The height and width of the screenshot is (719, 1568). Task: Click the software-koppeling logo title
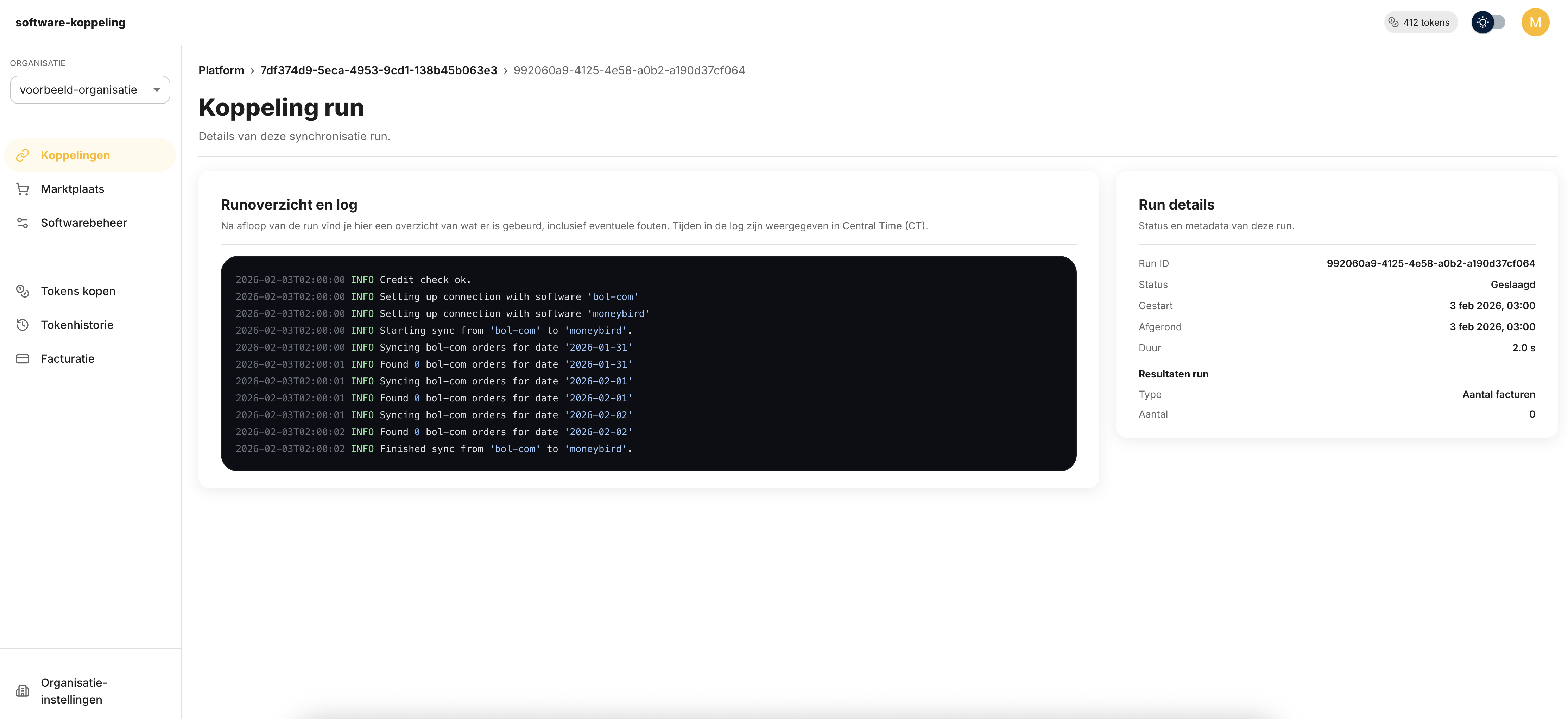[x=71, y=23]
